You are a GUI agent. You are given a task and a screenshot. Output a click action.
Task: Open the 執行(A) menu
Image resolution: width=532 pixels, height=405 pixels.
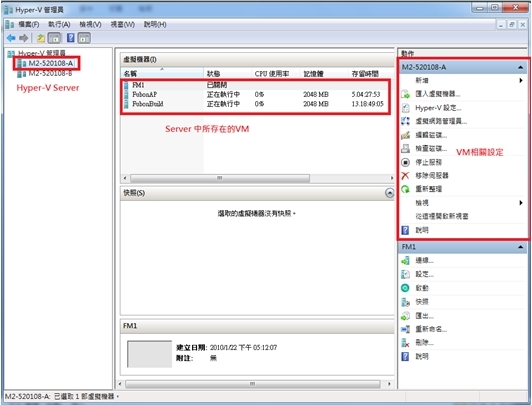click(x=59, y=24)
